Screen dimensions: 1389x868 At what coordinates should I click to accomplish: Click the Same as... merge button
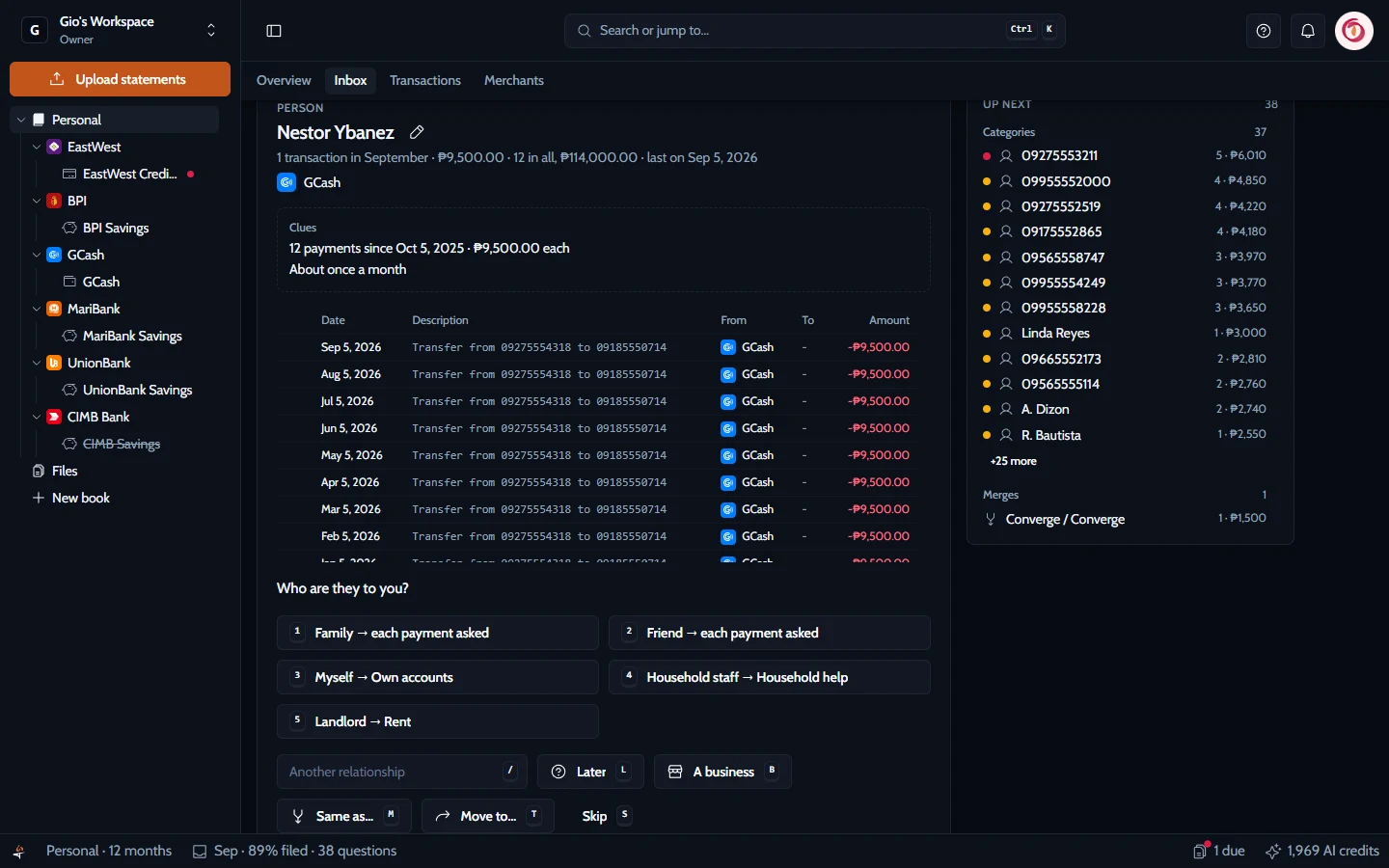344,816
